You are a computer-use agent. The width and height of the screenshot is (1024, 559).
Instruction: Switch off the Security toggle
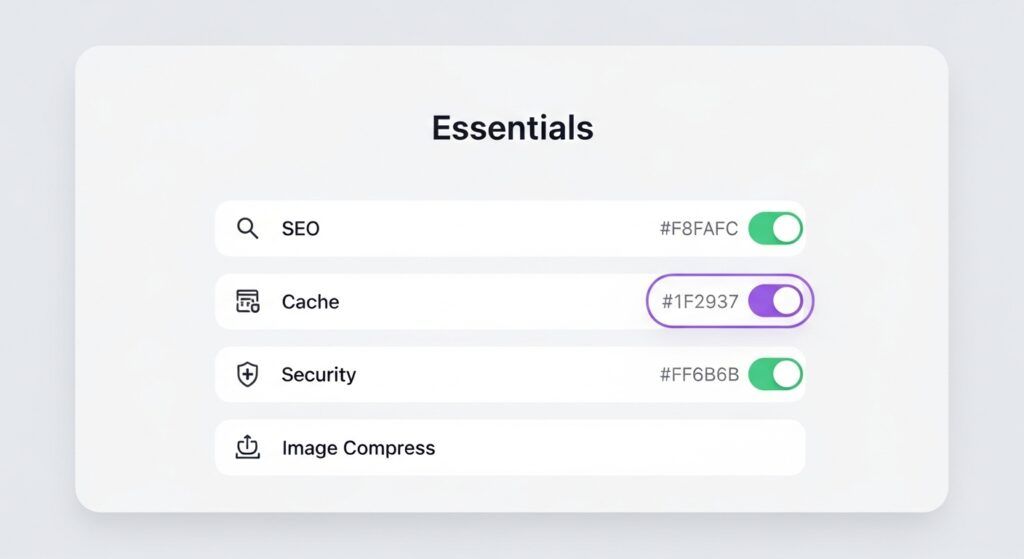(775, 375)
